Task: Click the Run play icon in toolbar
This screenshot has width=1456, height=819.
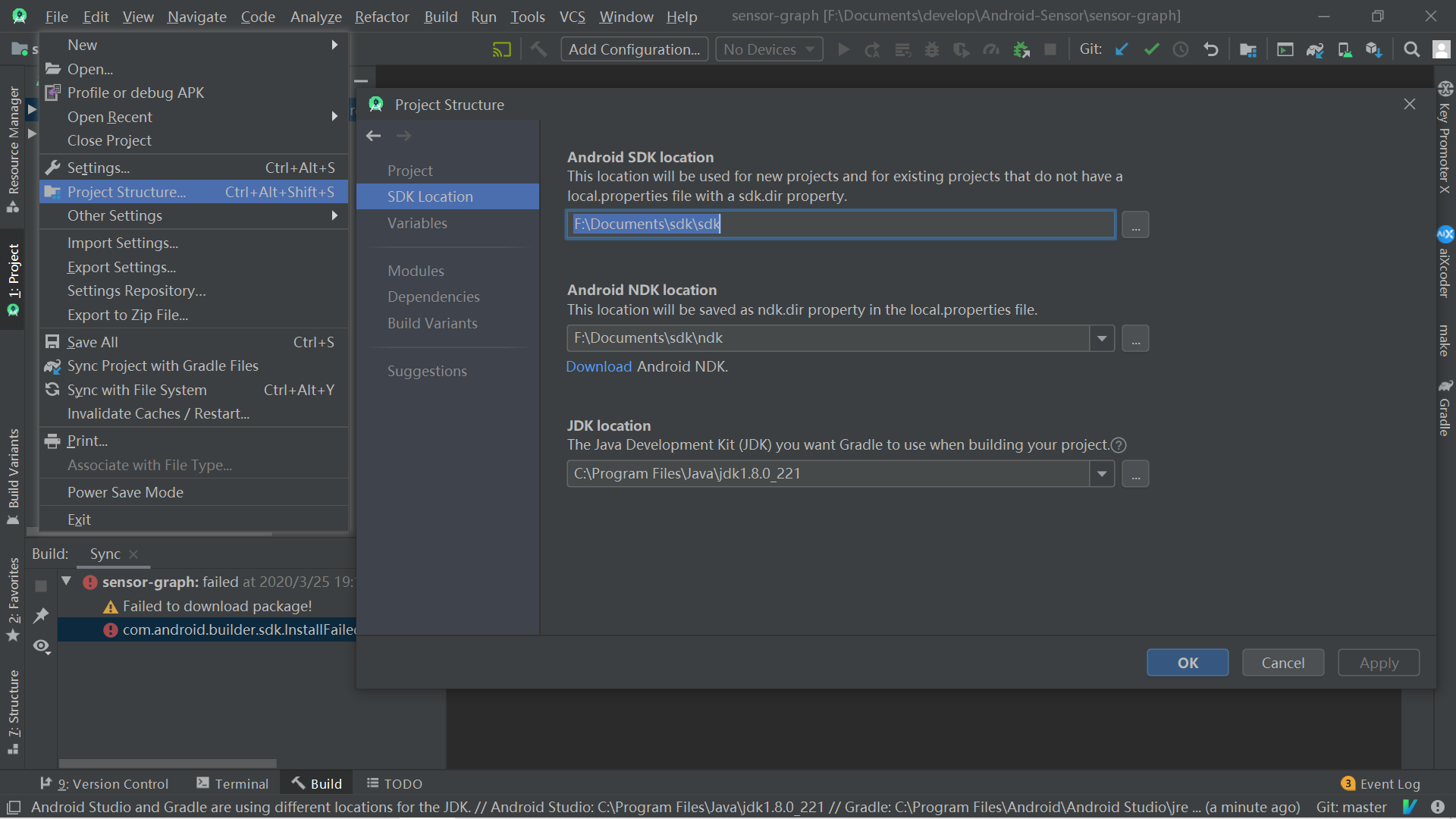Action: [843, 49]
